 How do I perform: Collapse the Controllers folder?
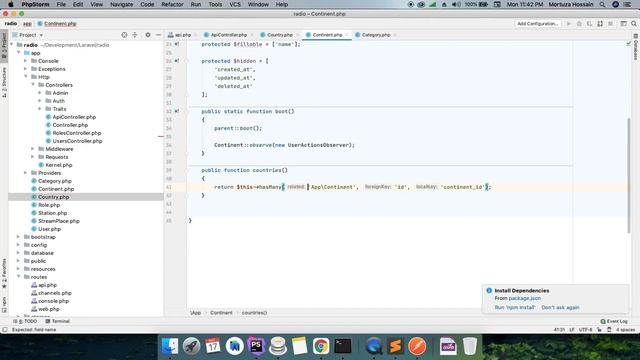(33, 85)
